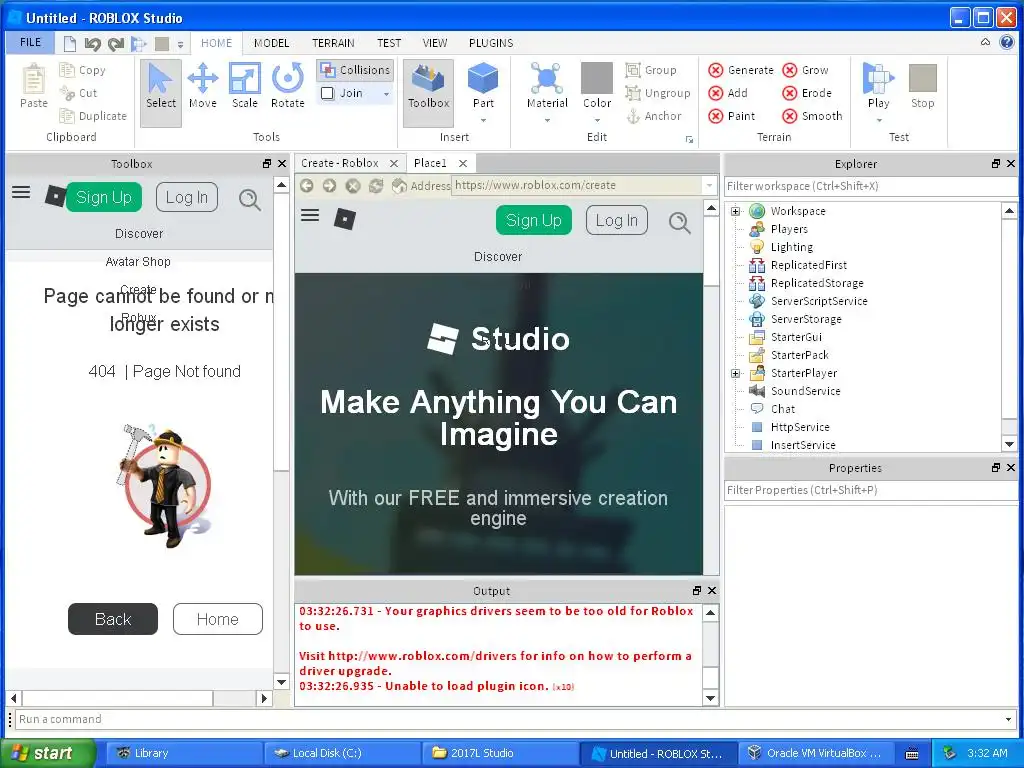Switch to 2017L Studio taskbar window

click(x=500, y=753)
